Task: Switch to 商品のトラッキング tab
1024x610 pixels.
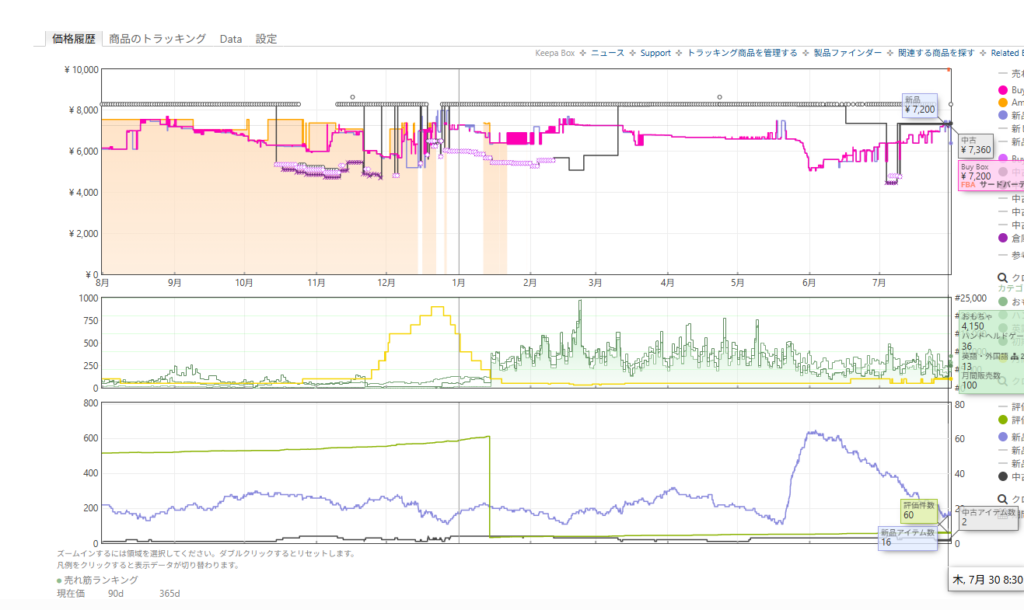Action: tap(157, 39)
